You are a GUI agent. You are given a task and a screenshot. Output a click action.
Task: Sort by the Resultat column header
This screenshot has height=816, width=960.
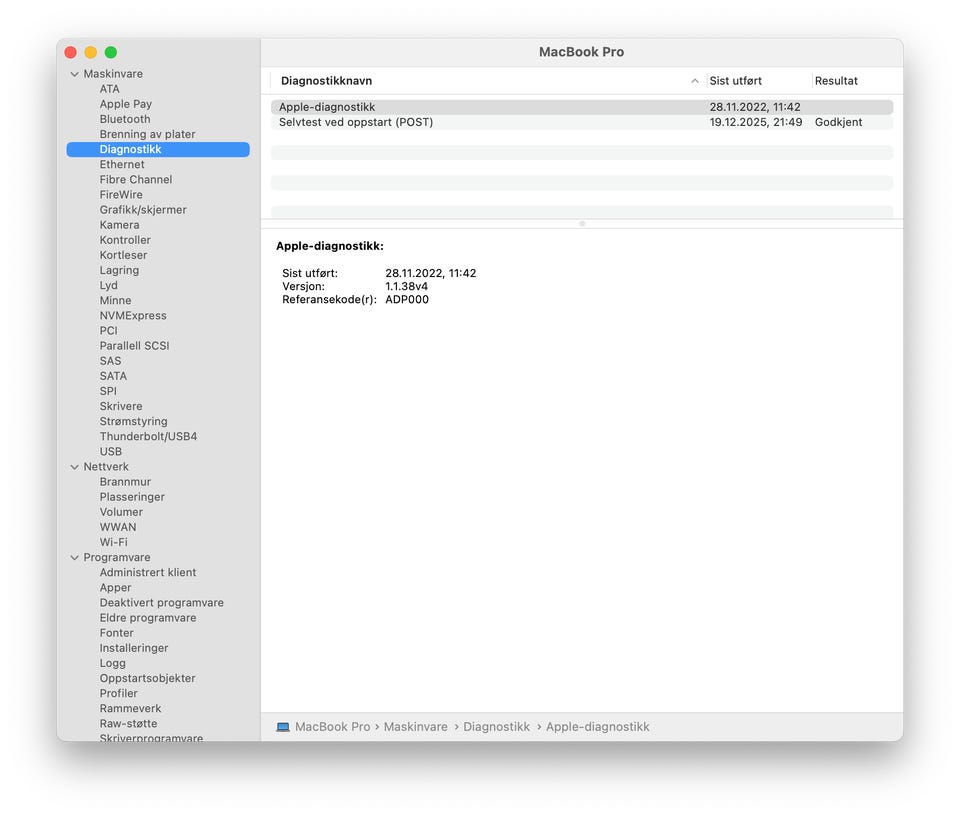836,81
